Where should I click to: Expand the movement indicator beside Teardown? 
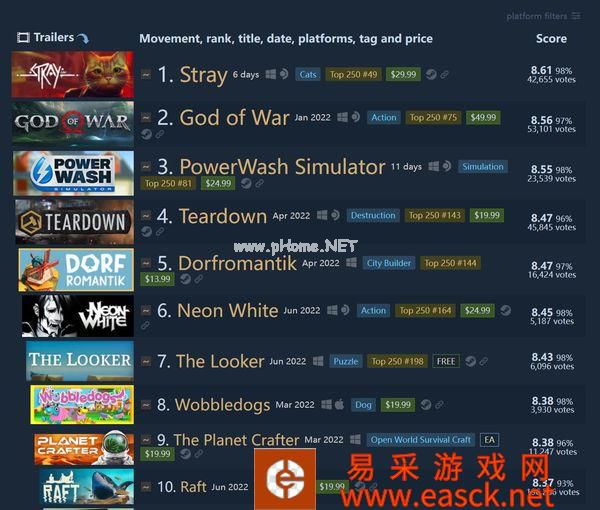click(x=146, y=216)
